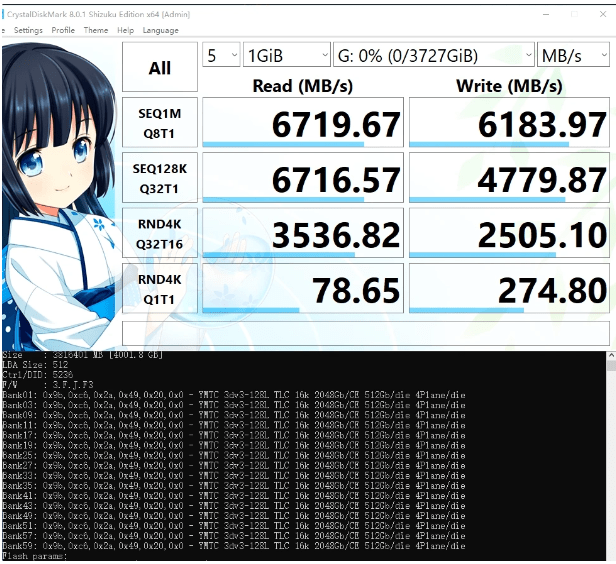The image size is (616, 564).
Task: Open the Theme menu
Action: [96, 30]
